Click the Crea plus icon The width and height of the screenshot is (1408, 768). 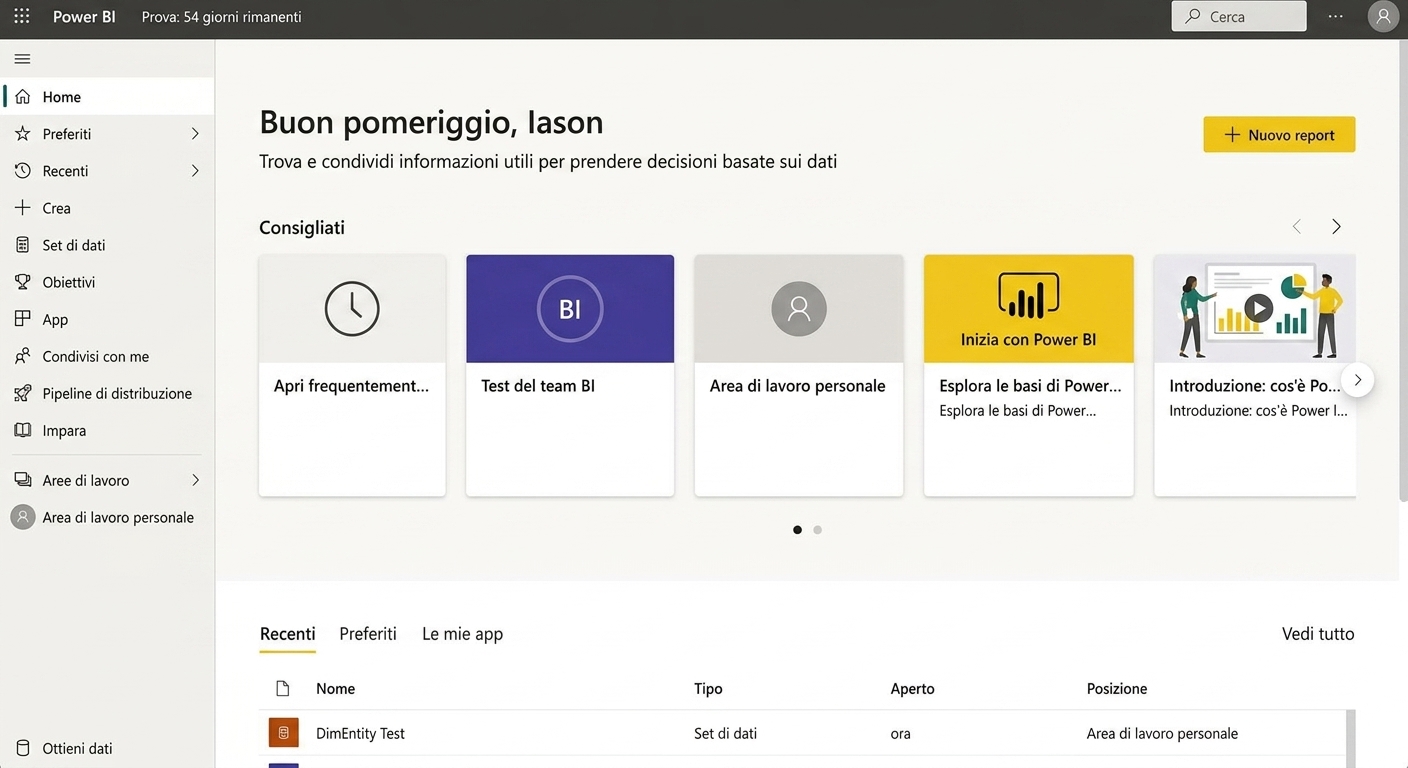click(x=23, y=208)
